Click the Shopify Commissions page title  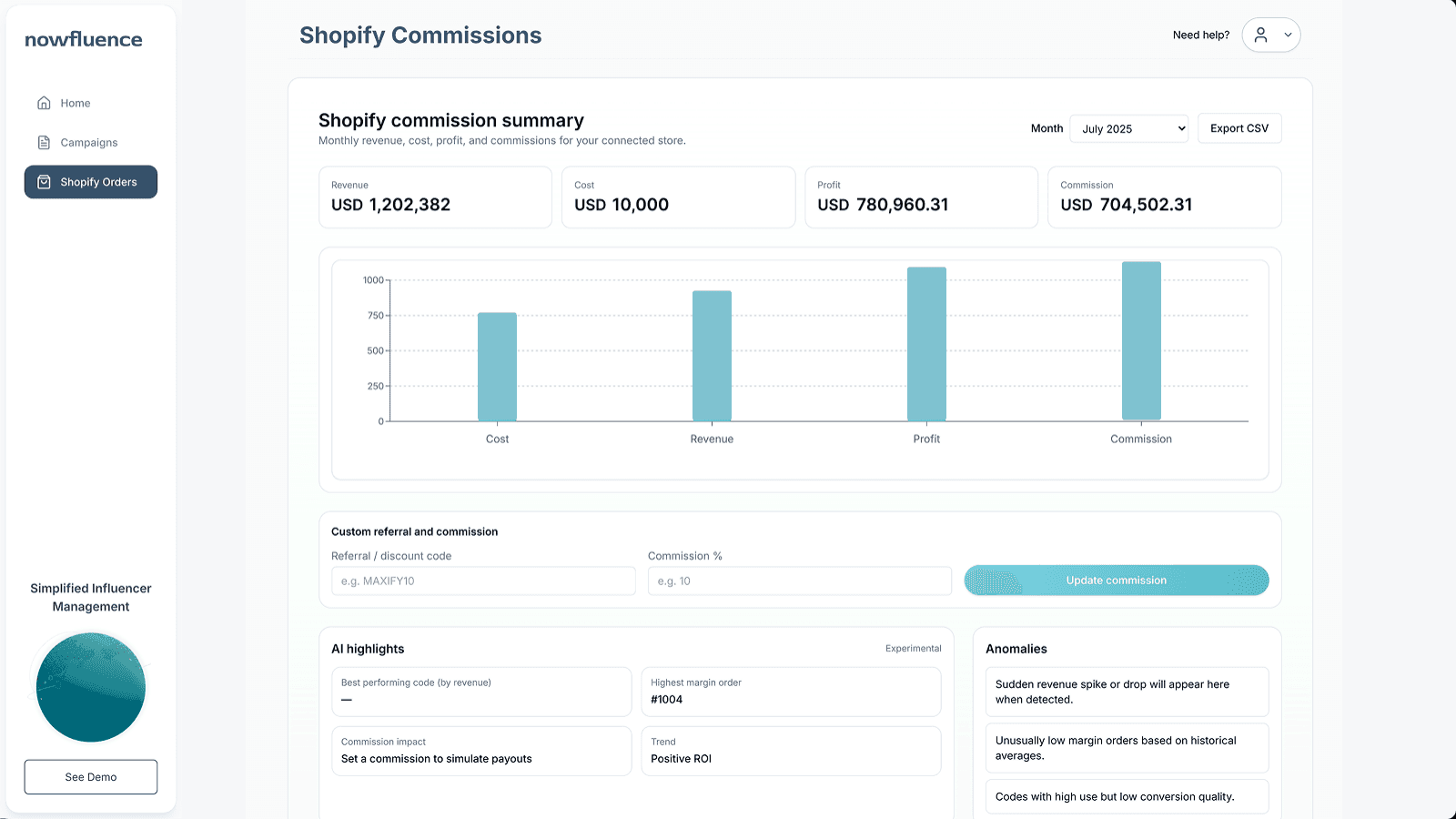tap(420, 35)
